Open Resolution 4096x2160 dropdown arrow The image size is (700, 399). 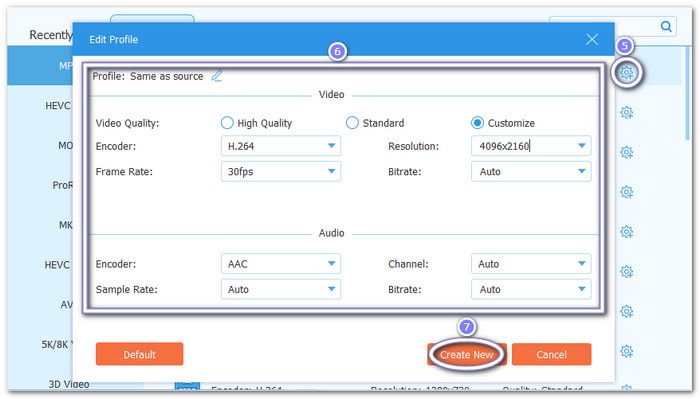pos(581,146)
